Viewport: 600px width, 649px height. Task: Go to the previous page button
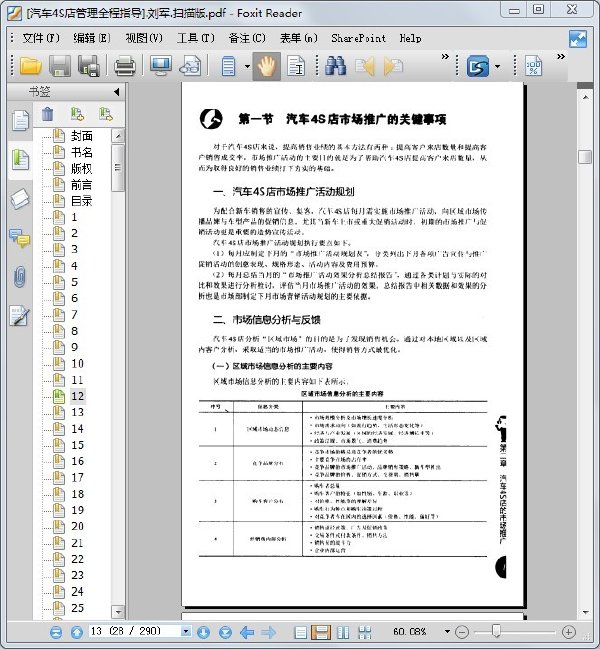click(x=77, y=632)
